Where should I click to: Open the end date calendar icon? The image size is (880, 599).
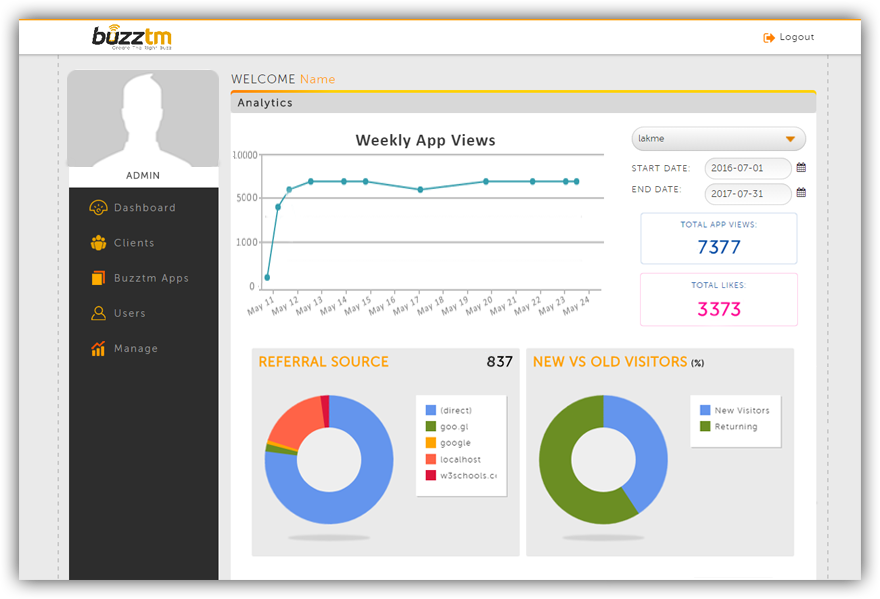pyautogui.click(x=801, y=193)
